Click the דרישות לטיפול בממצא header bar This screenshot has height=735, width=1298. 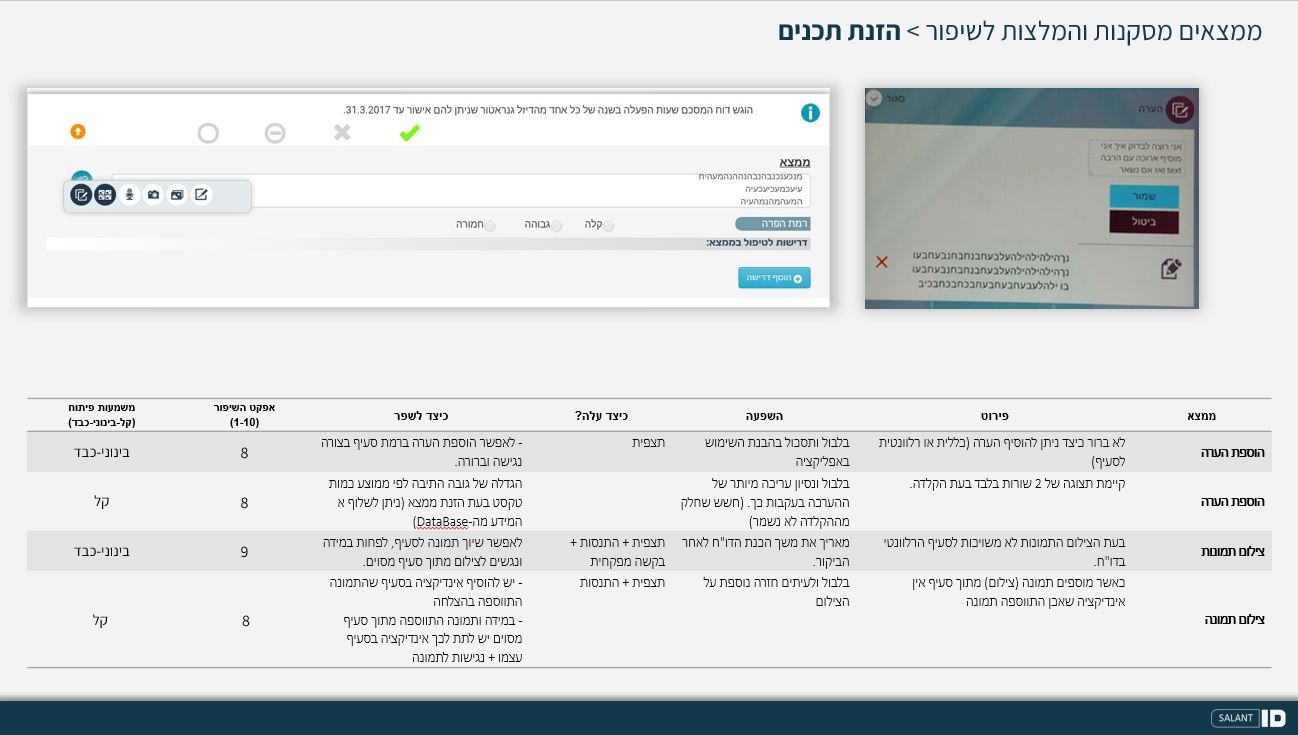[428, 243]
